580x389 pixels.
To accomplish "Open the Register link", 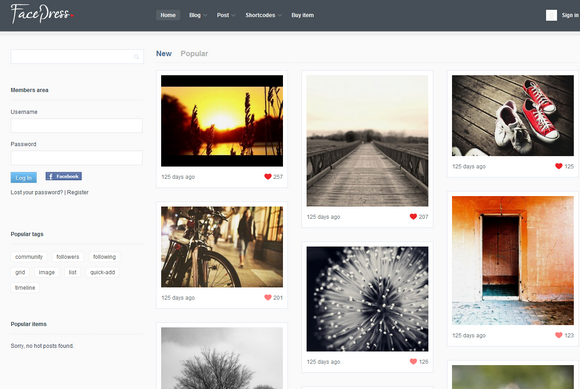I will click(x=78, y=192).
